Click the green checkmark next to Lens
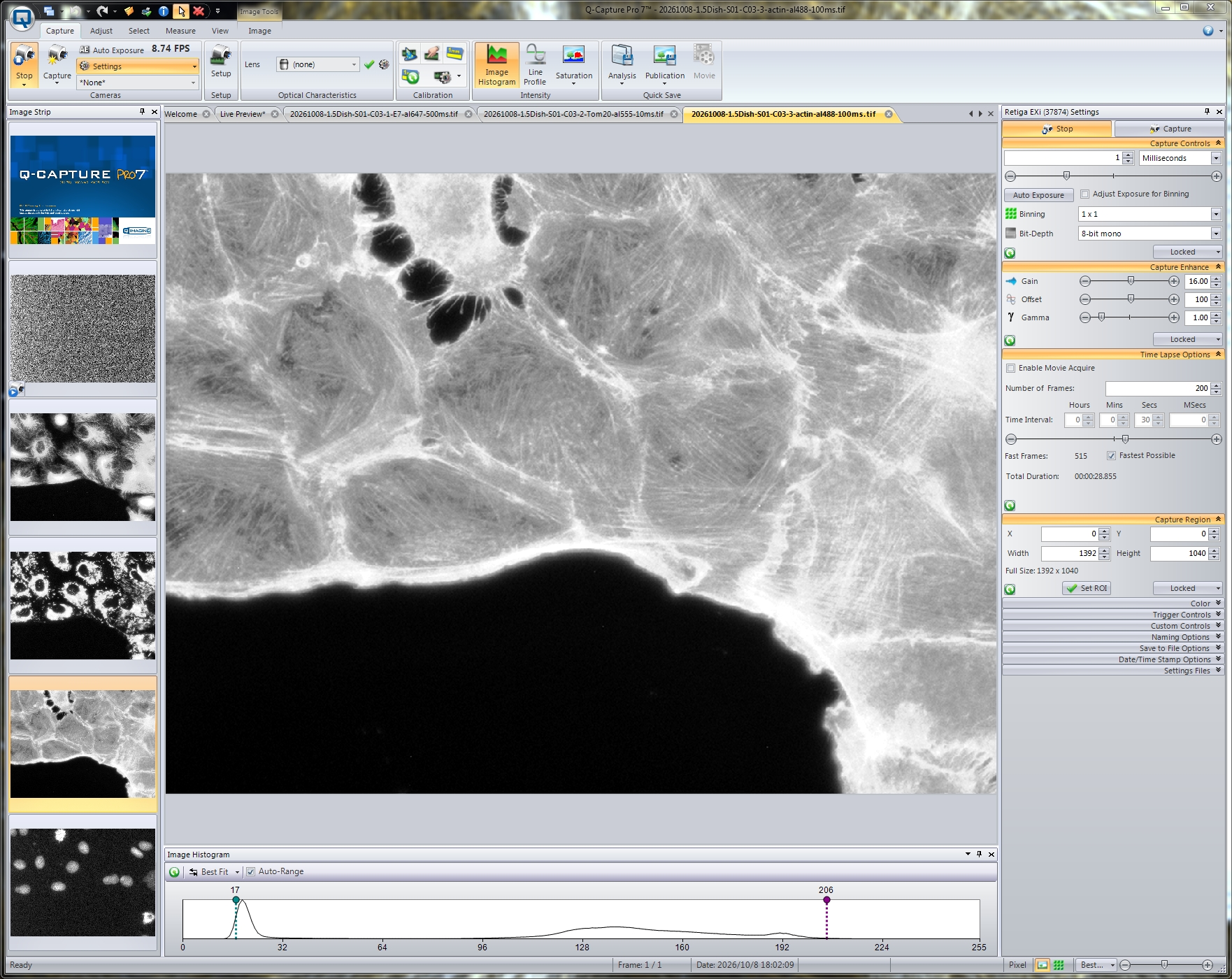 (x=369, y=64)
